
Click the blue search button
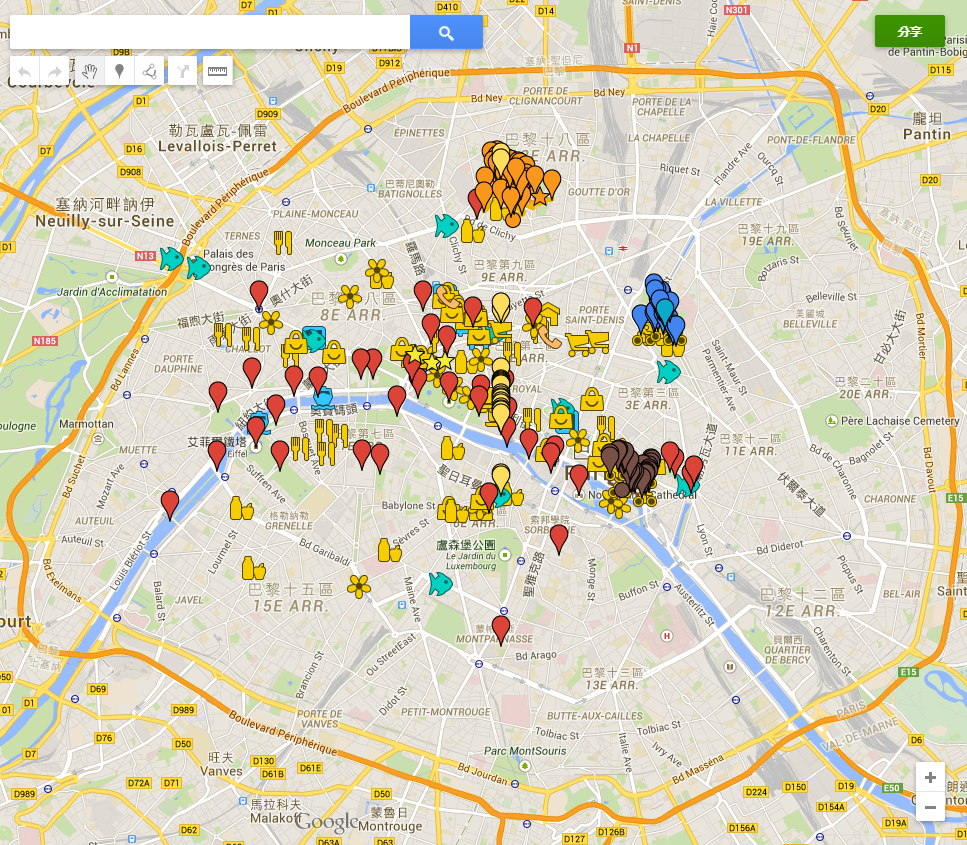tap(446, 32)
